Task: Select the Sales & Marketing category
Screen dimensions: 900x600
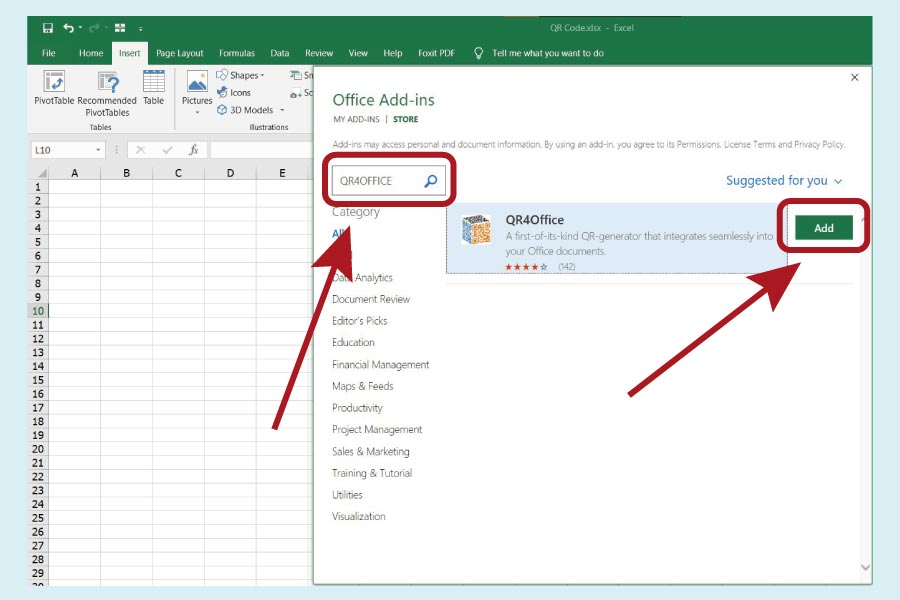Action: (370, 451)
